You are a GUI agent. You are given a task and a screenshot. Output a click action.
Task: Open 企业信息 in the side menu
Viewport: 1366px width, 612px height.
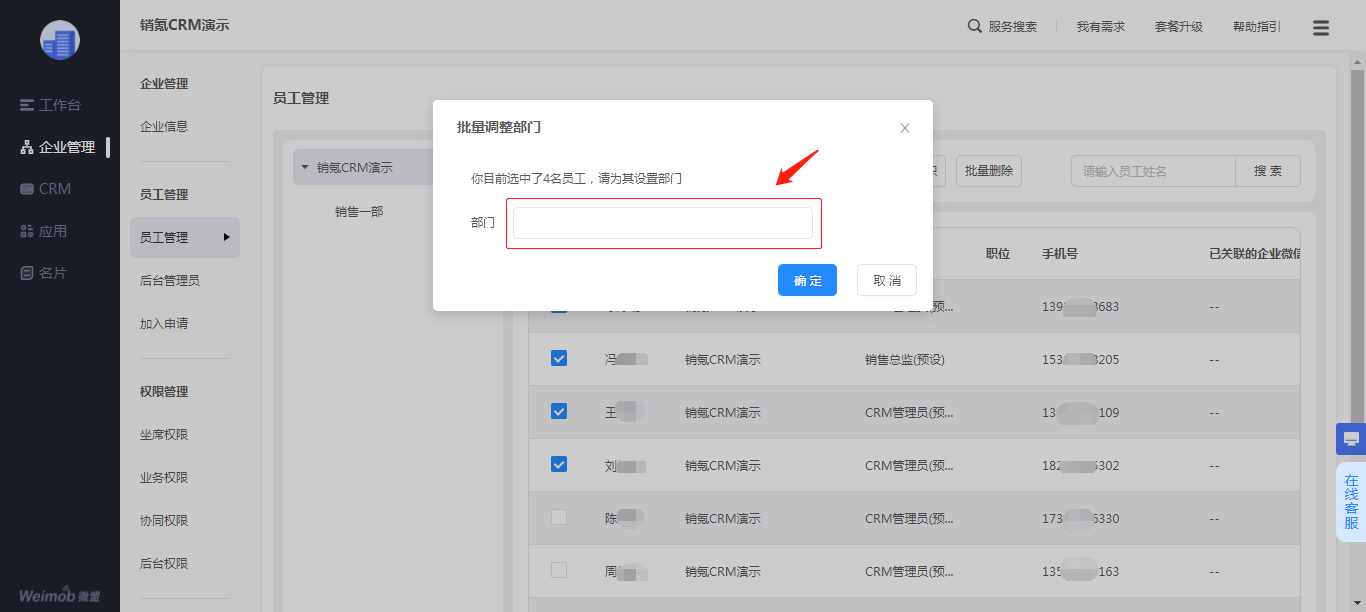pos(164,126)
